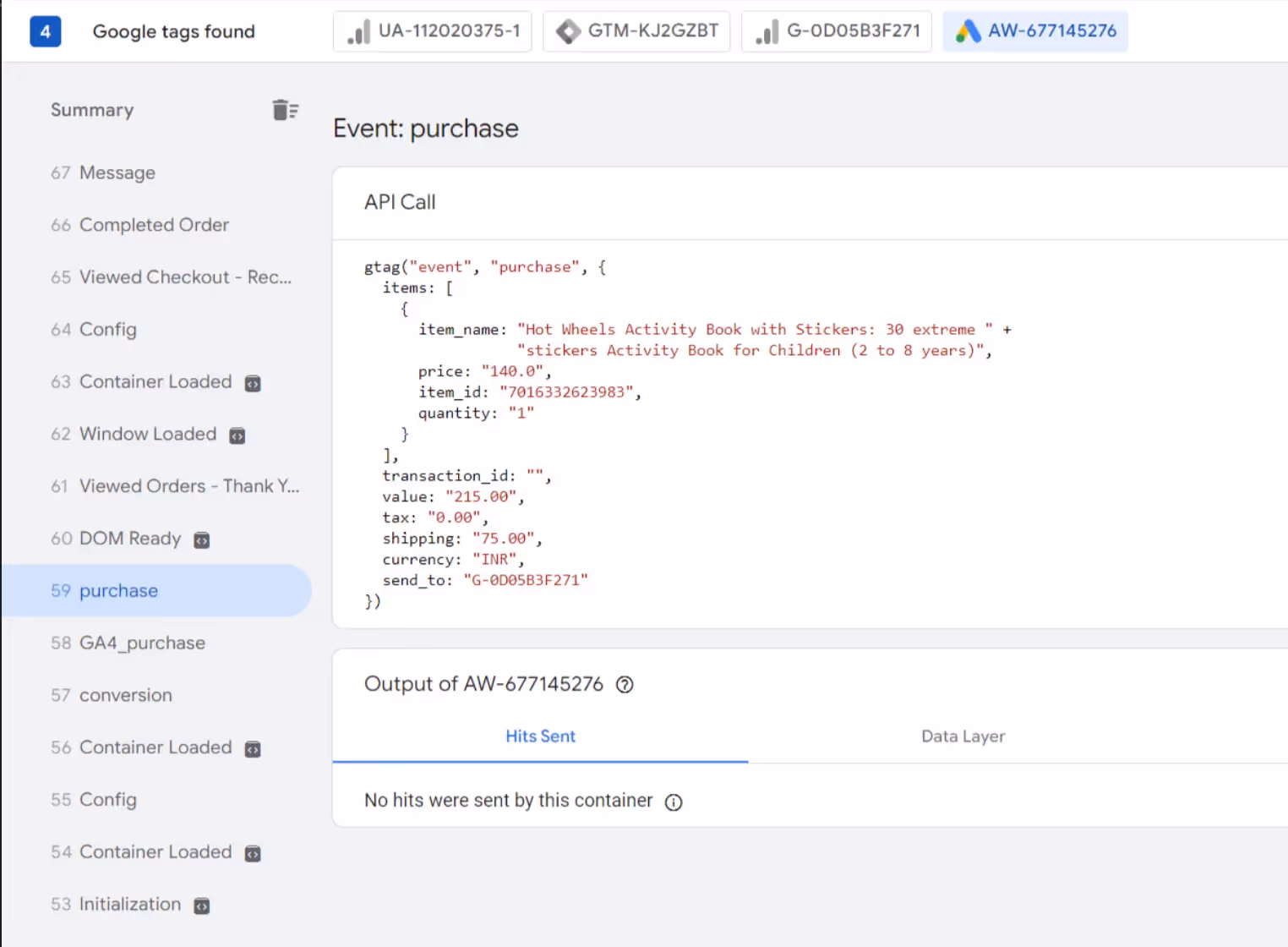Select event 61 Viewed Orders - Thank You

pyautogui.click(x=156, y=486)
